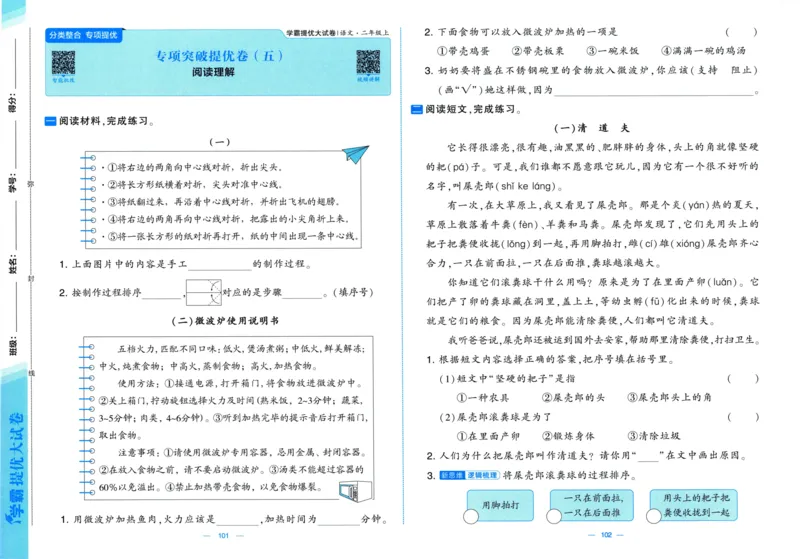
Task: Select option ①在里面产卵
Action: (x=488, y=437)
